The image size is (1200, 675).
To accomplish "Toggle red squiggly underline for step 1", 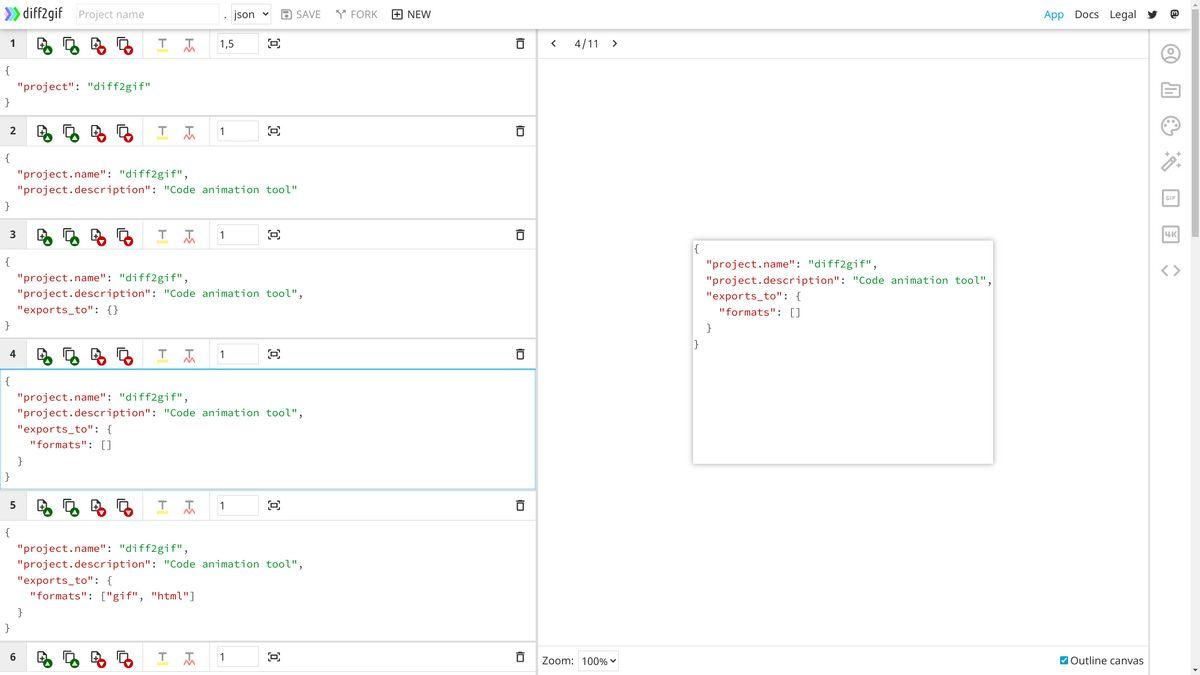I will tap(189, 45).
